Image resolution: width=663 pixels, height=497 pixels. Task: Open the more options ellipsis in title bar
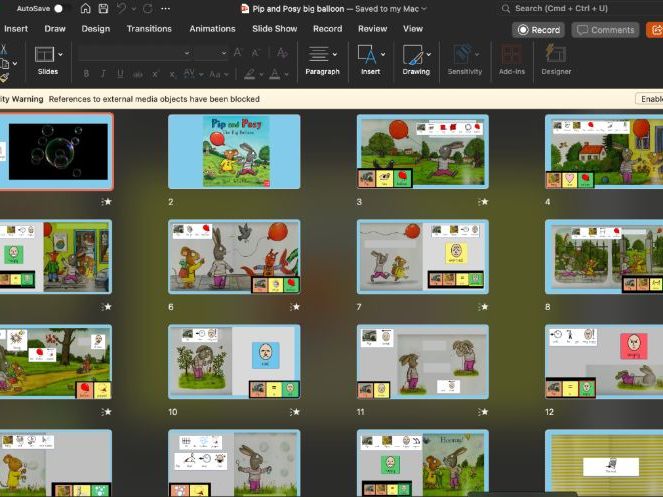click(166, 8)
